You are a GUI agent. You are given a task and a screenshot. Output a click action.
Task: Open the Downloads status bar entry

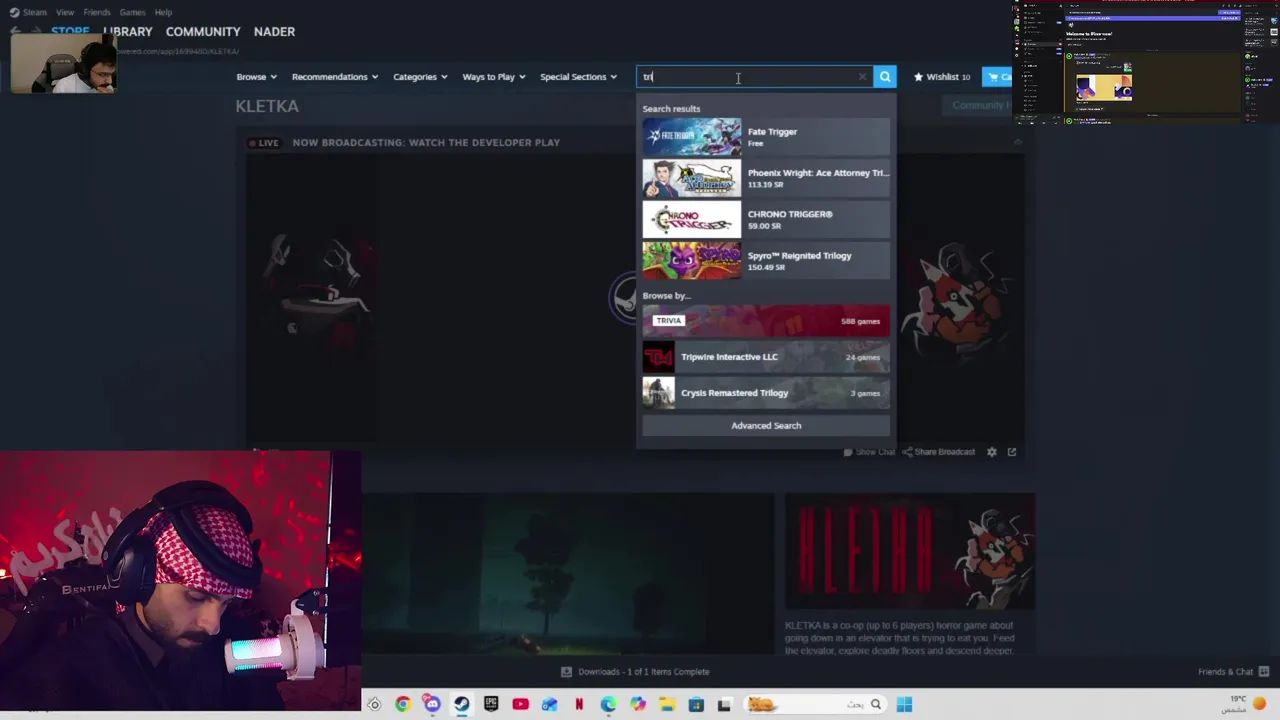click(635, 672)
